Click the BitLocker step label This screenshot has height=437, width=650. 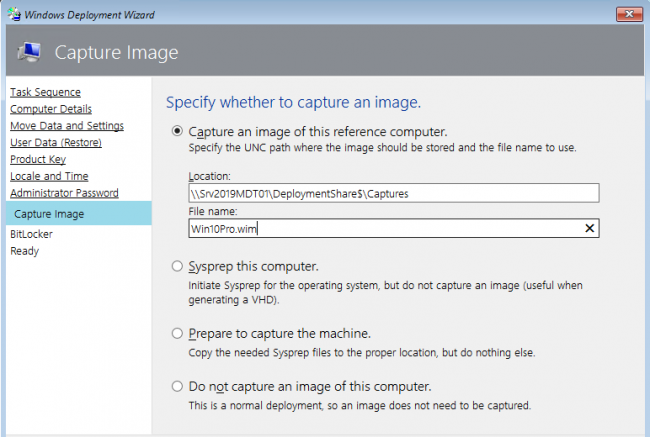click(x=31, y=234)
